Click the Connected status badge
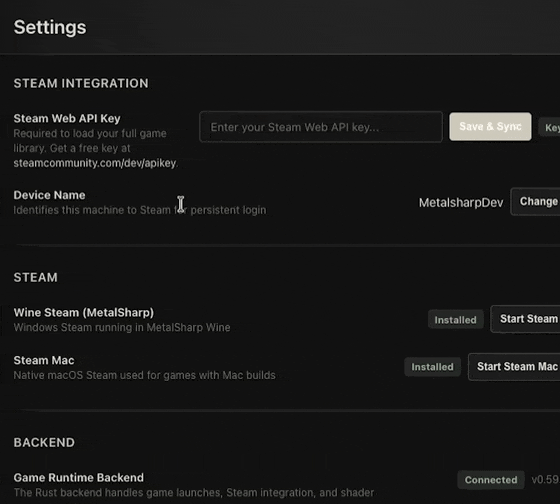This screenshot has width=560, height=504. coord(491,480)
